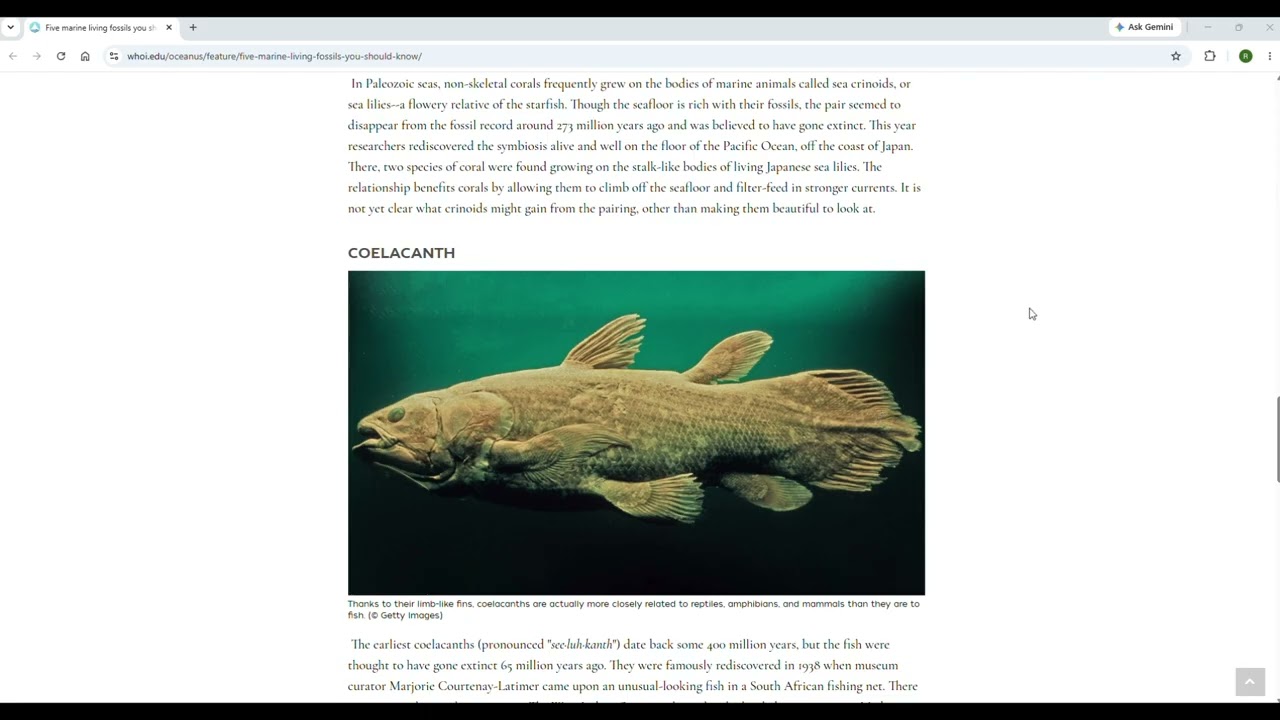Image resolution: width=1280 pixels, height=720 pixels.
Task: Open the Extensions puzzle icon
Action: click(x=1210, y=56)
